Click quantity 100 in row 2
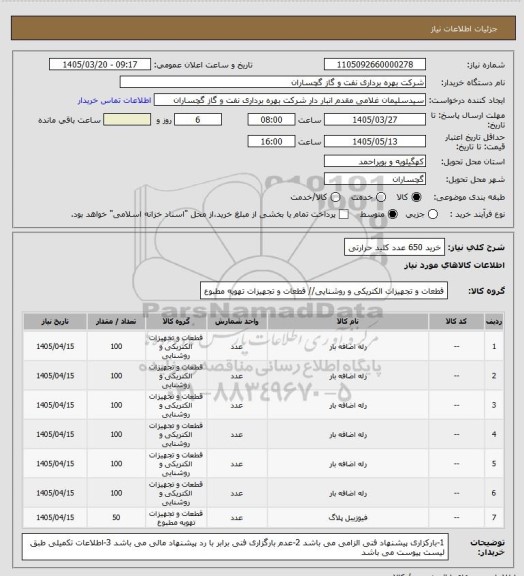The width and height of the screenshot is (524, 576). pos(116,376)
